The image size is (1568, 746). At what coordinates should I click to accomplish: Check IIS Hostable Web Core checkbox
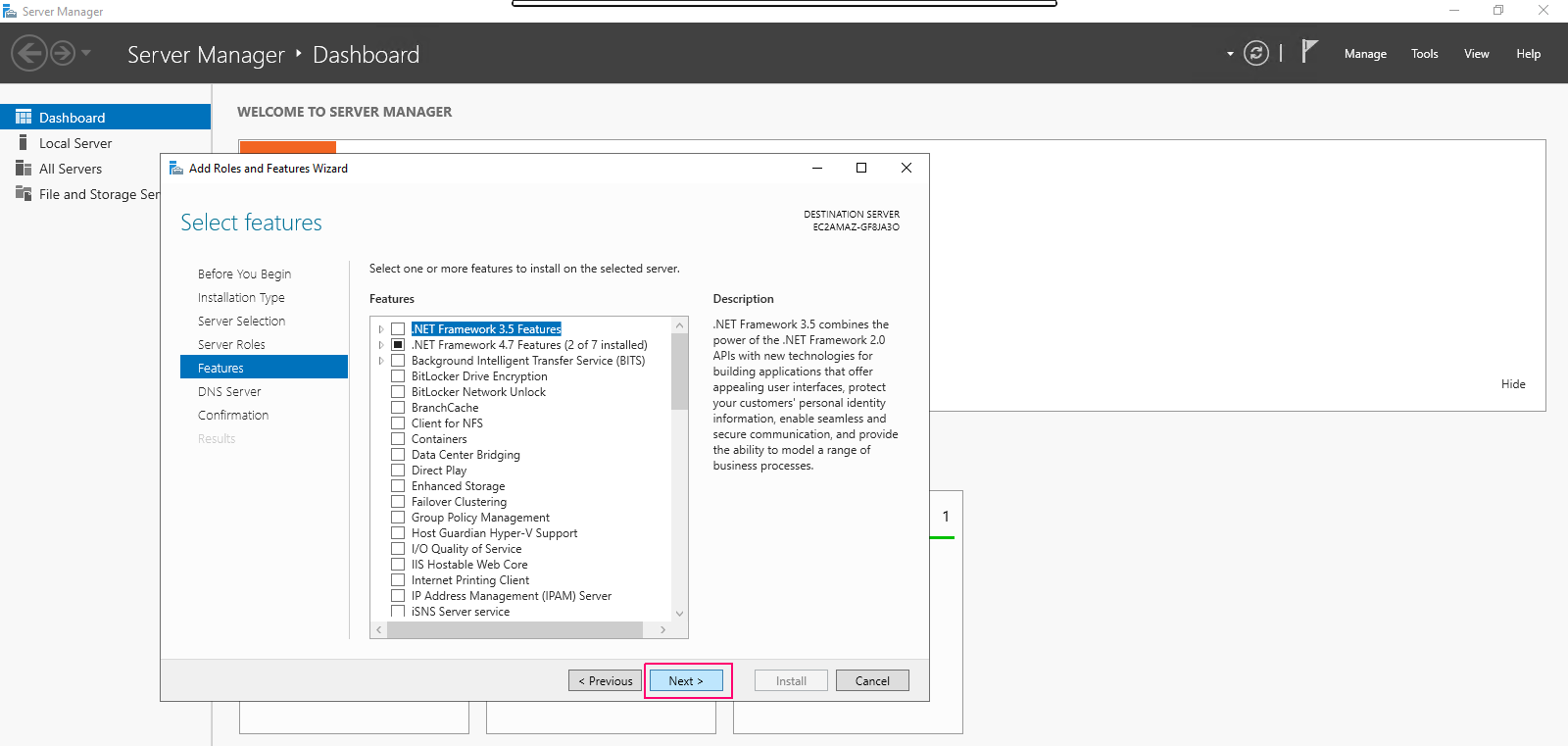[398, 565]
